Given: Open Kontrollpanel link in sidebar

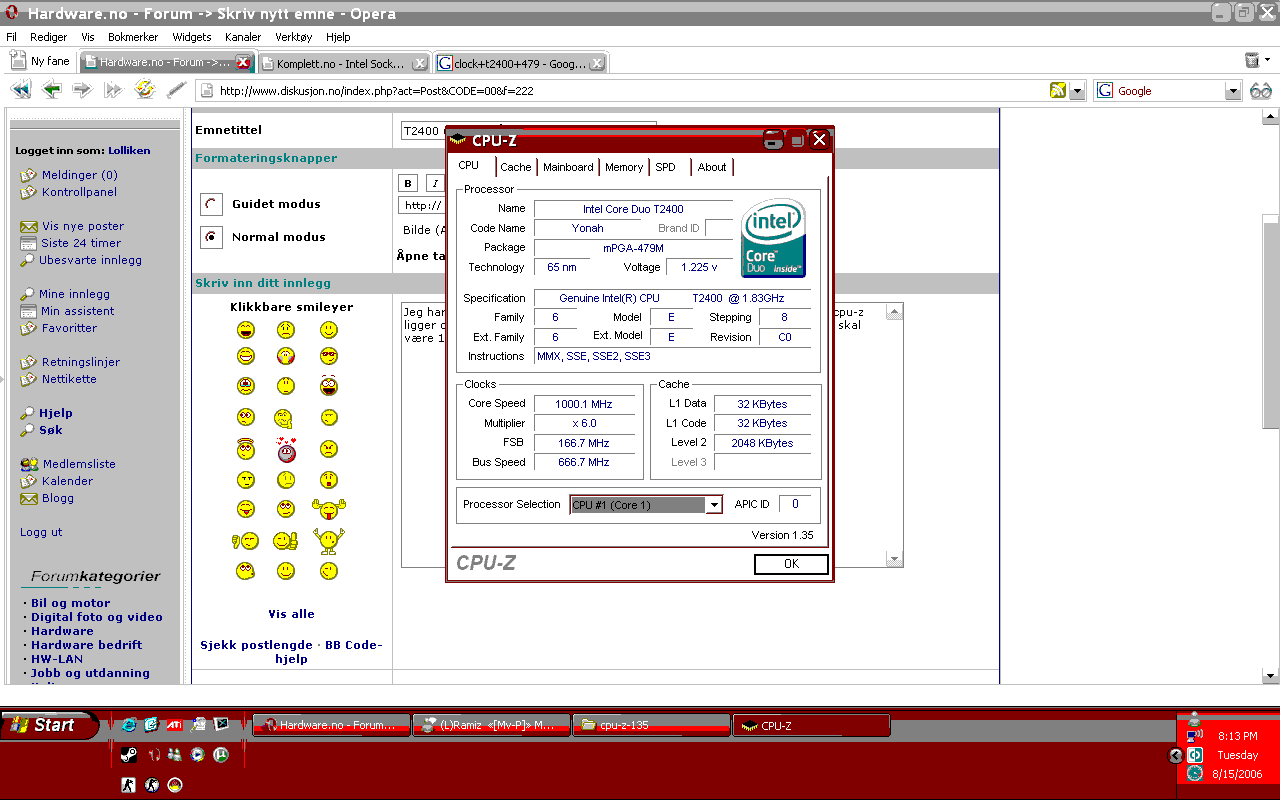Looking at the screenshot, I should (x=79, y=192).
